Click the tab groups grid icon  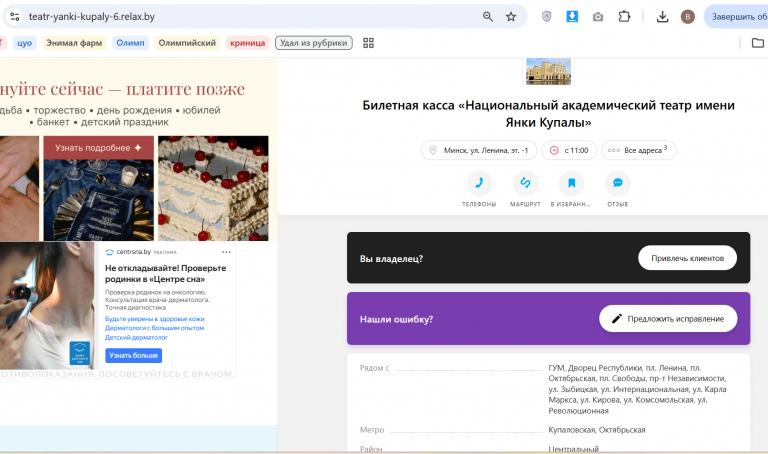point(368,43)
